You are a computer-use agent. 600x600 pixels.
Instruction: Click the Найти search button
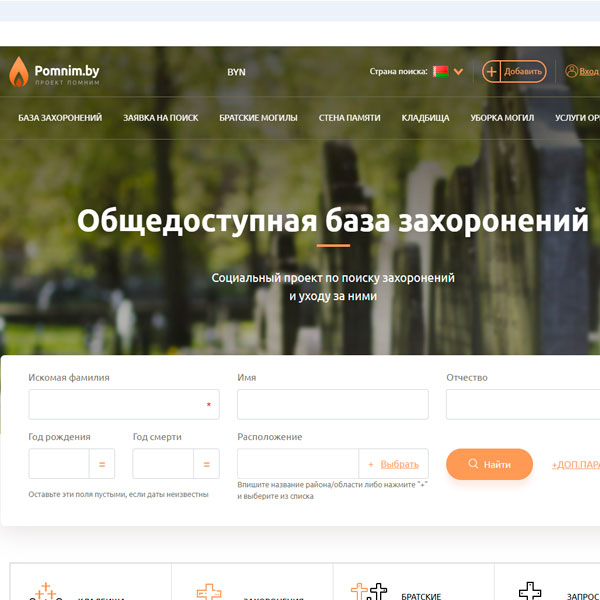[489, 464]
